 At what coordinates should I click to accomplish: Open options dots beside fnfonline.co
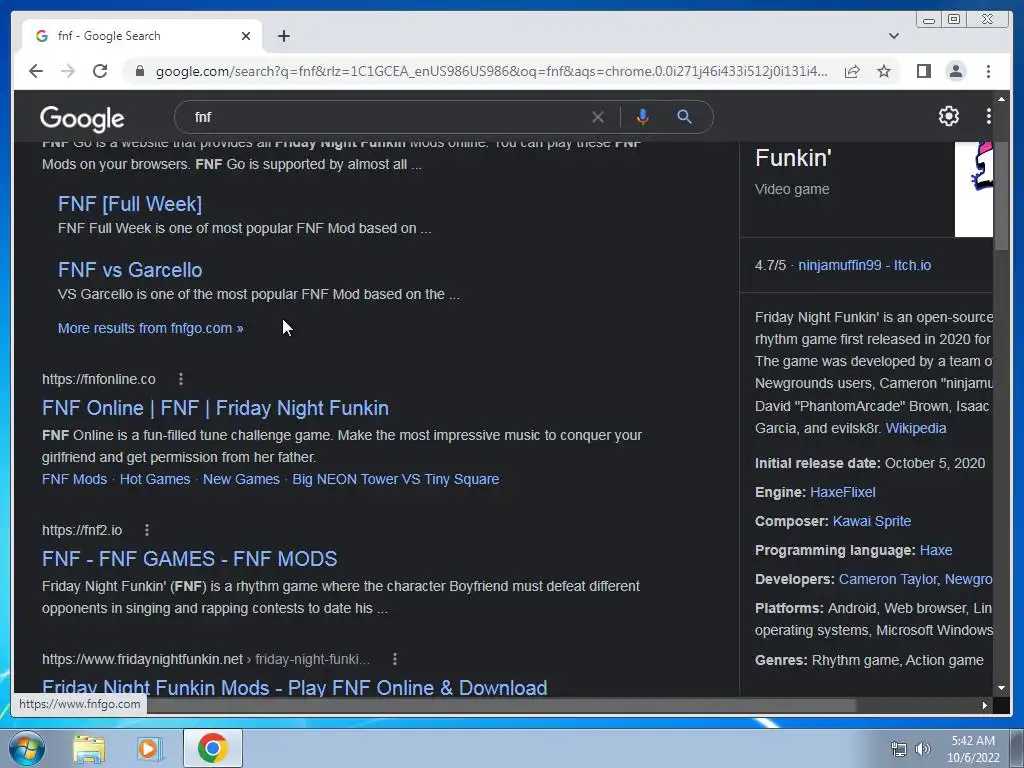[x=181, y=379]
